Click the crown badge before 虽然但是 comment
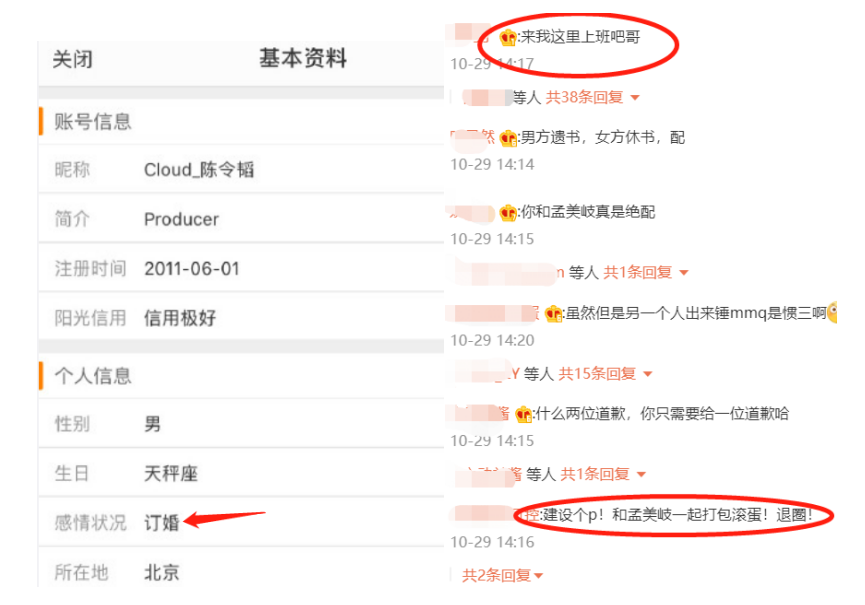Viewport: 865px width, 605px height. [553, 314]
